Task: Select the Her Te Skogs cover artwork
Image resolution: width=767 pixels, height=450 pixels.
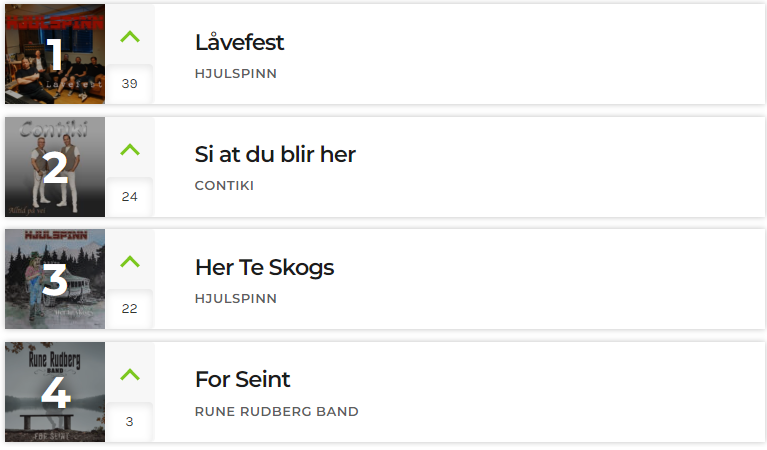Action: coord(55,279)
